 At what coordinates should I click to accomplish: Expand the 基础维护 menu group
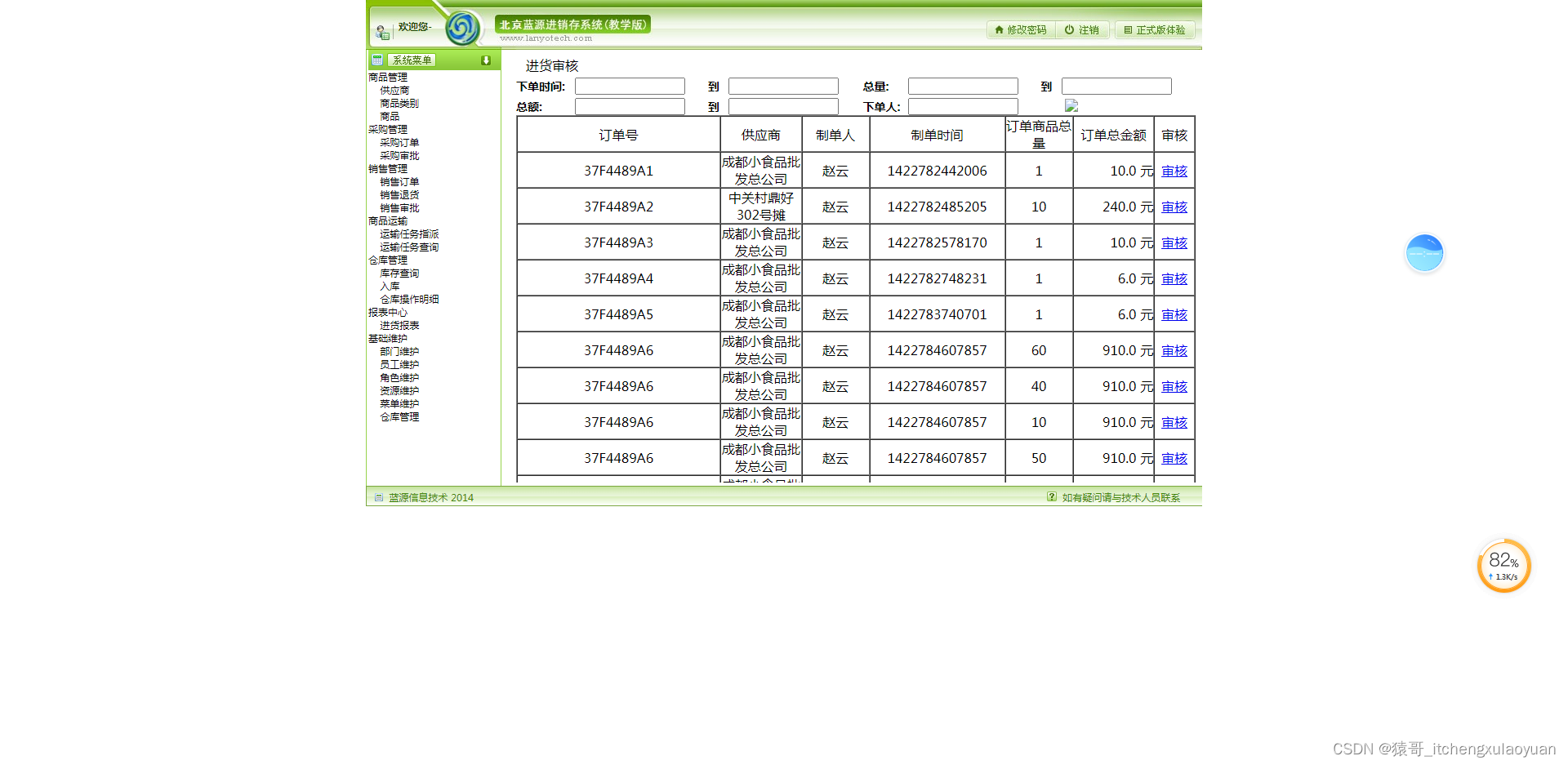pos(388,339)
